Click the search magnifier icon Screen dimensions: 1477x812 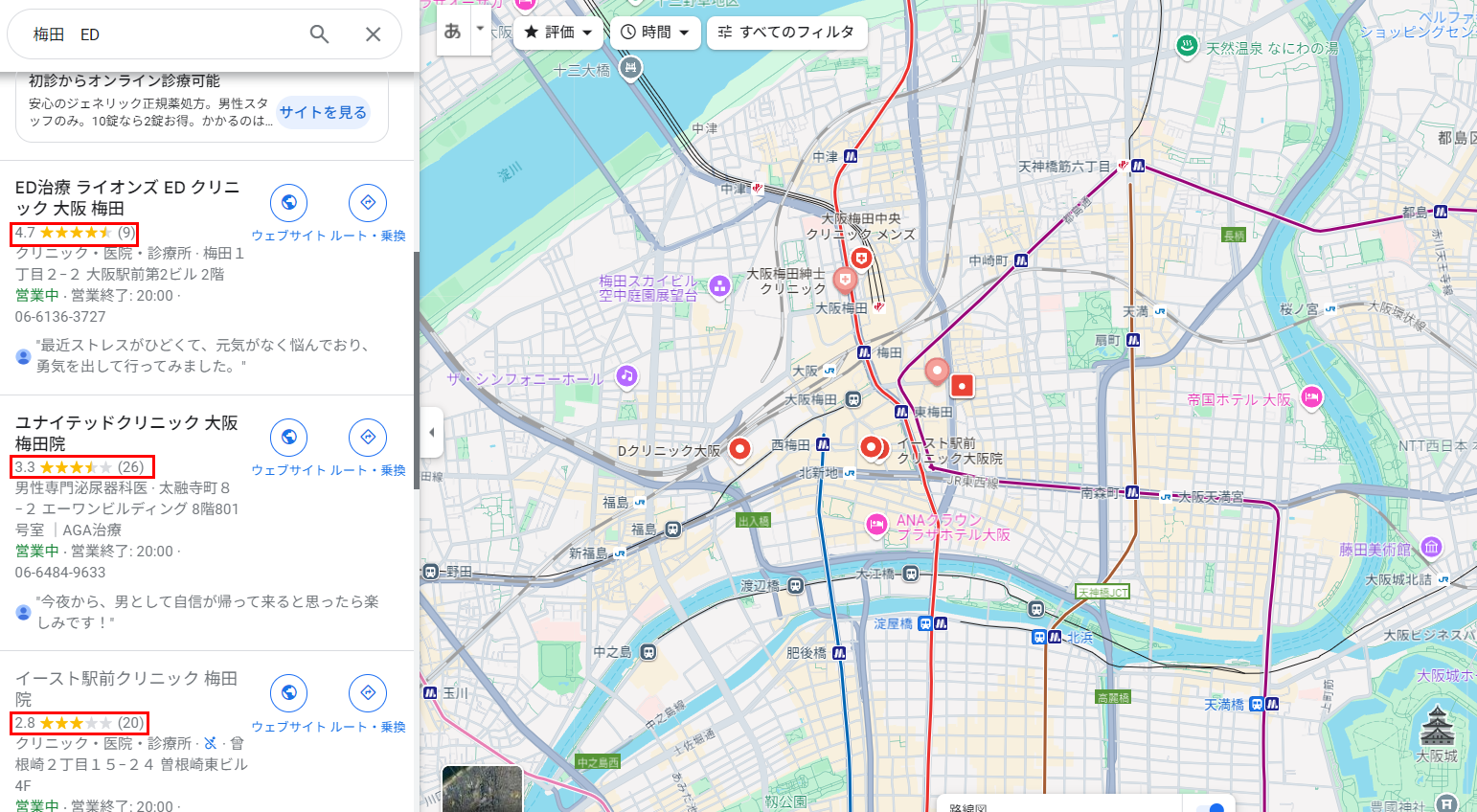click(319, 34)
